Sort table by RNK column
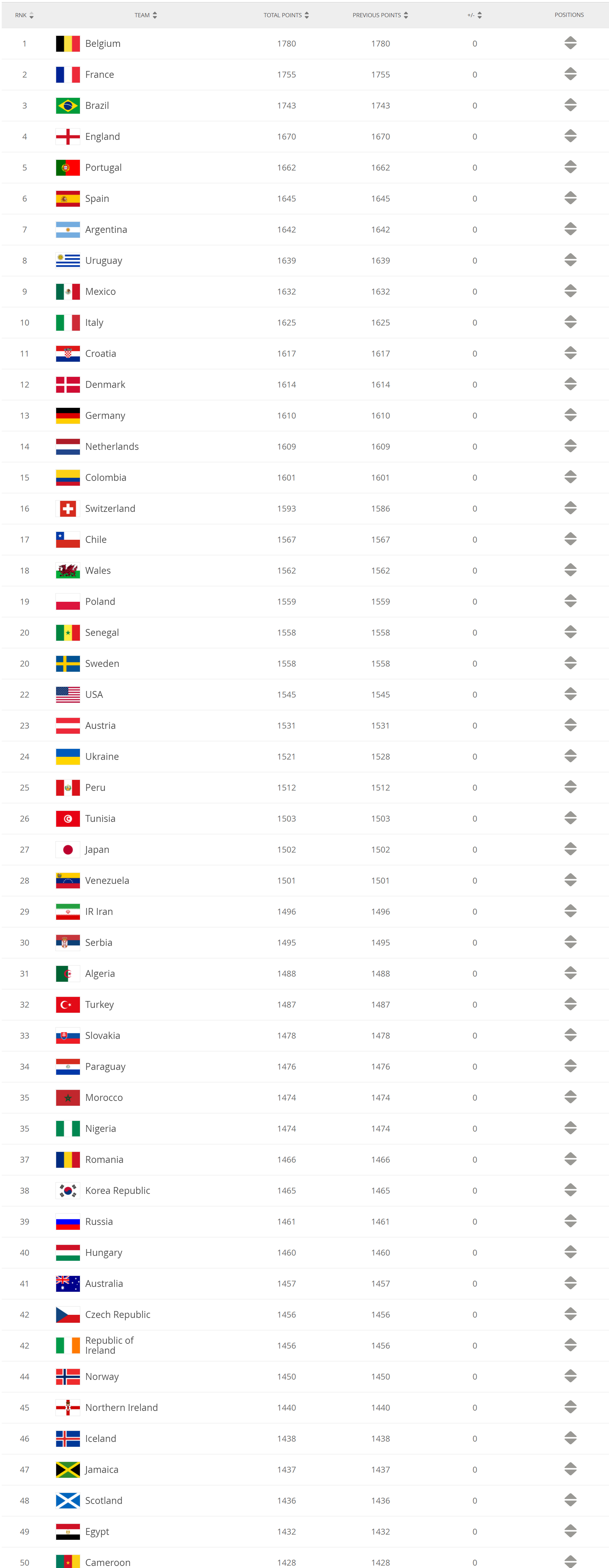609x1568 pixels. click(x=24, y=15)
